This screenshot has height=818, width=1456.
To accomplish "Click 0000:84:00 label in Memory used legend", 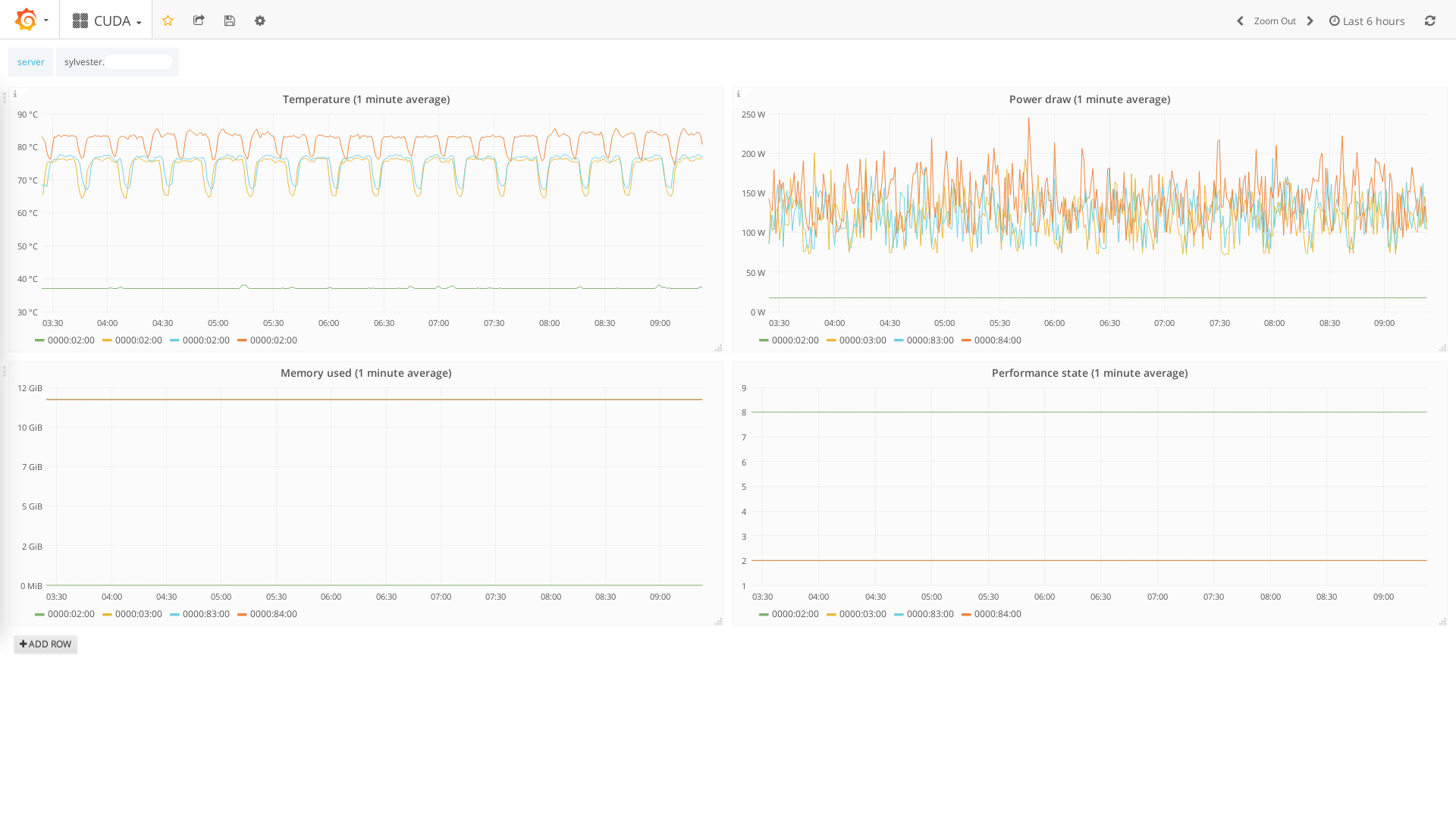I will (274, 614).
